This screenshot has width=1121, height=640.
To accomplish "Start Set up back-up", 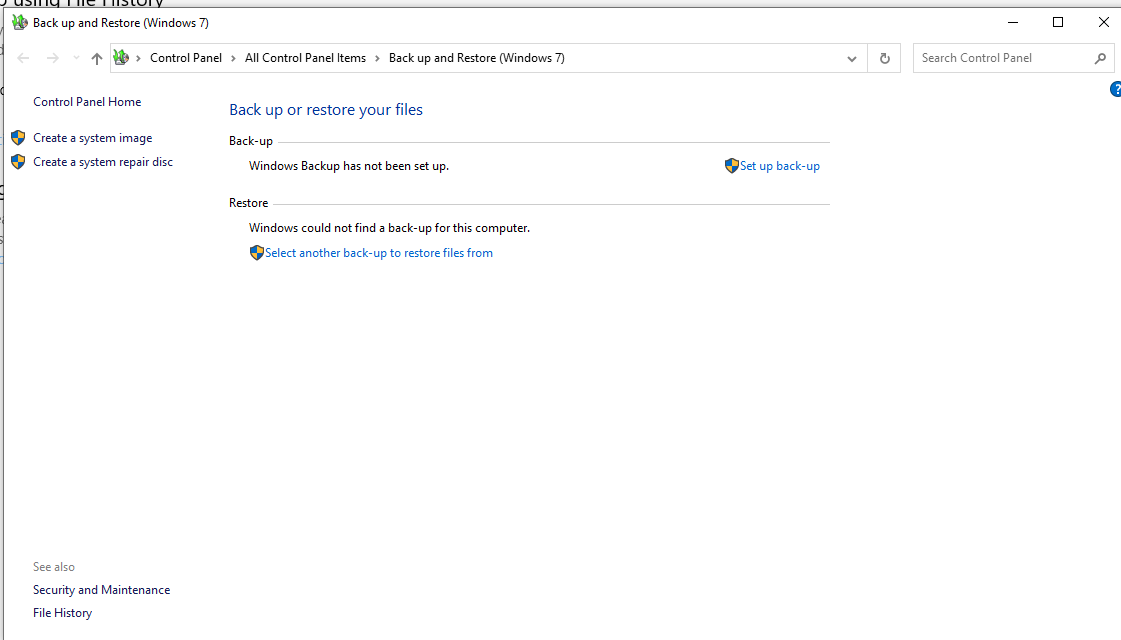I will coord(780,166).
